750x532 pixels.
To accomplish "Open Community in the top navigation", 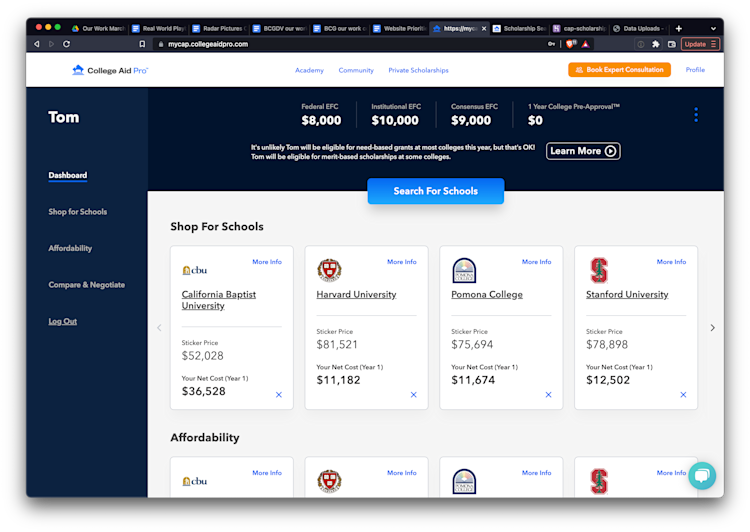I will (x=356, y=70).
